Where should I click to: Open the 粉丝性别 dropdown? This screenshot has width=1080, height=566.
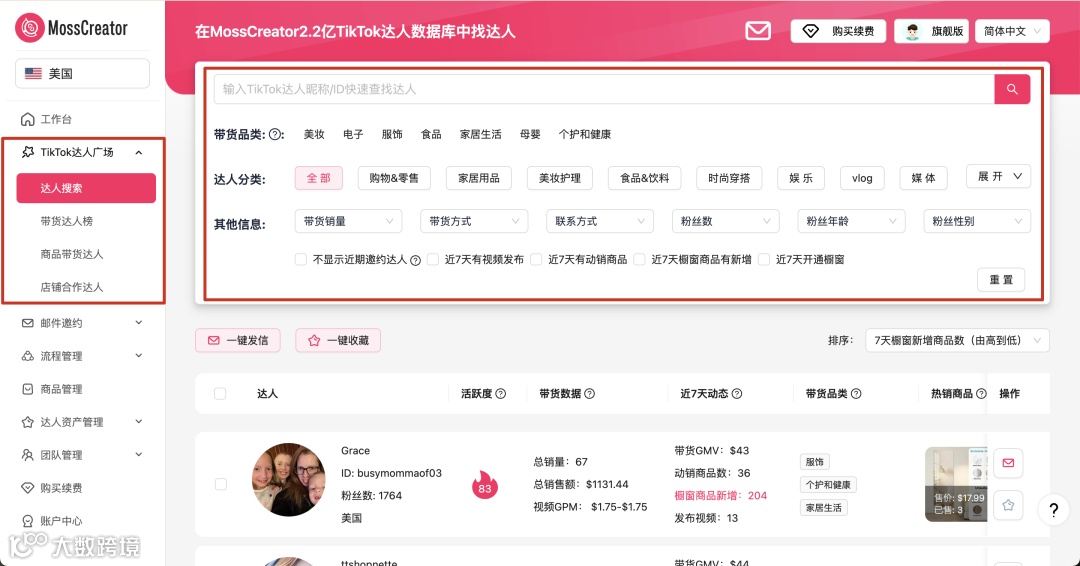pyautogui.click(x=977, y=221)
